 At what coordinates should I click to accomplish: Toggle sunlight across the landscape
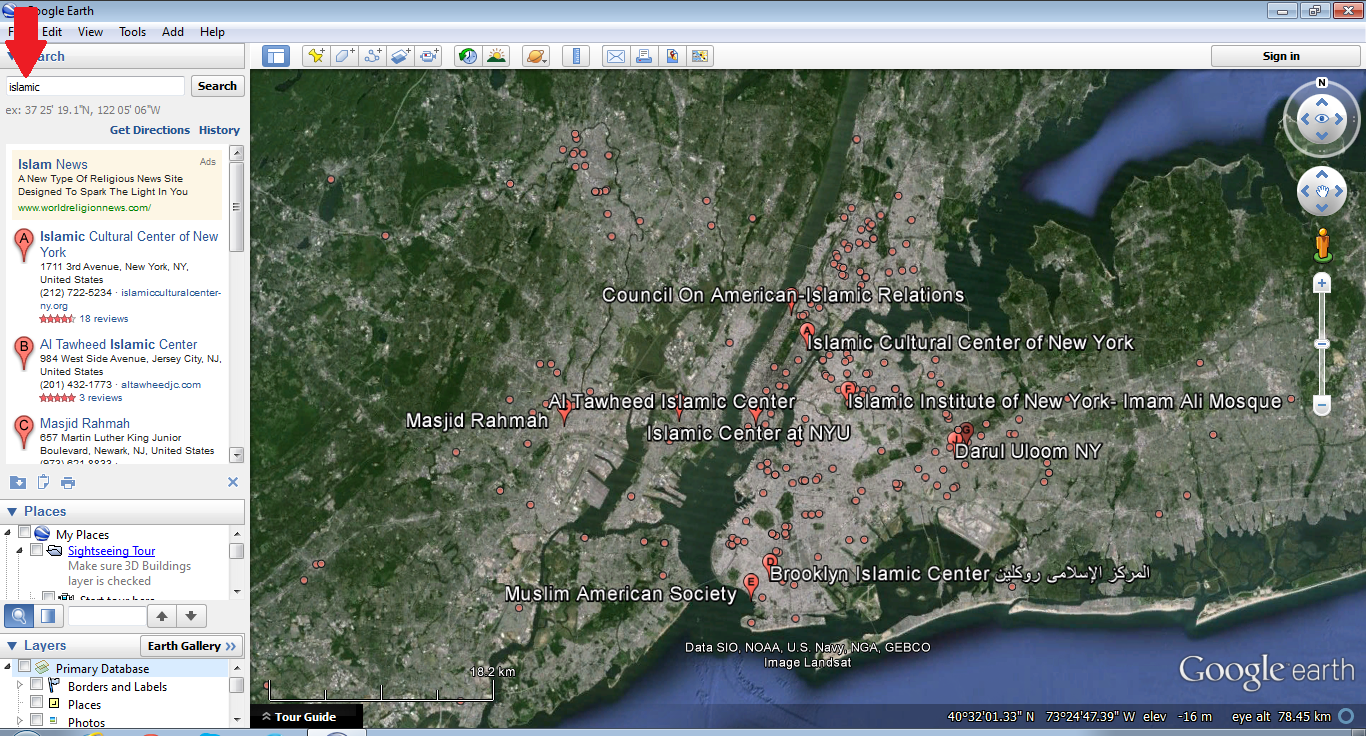click(x=496, y=56)
